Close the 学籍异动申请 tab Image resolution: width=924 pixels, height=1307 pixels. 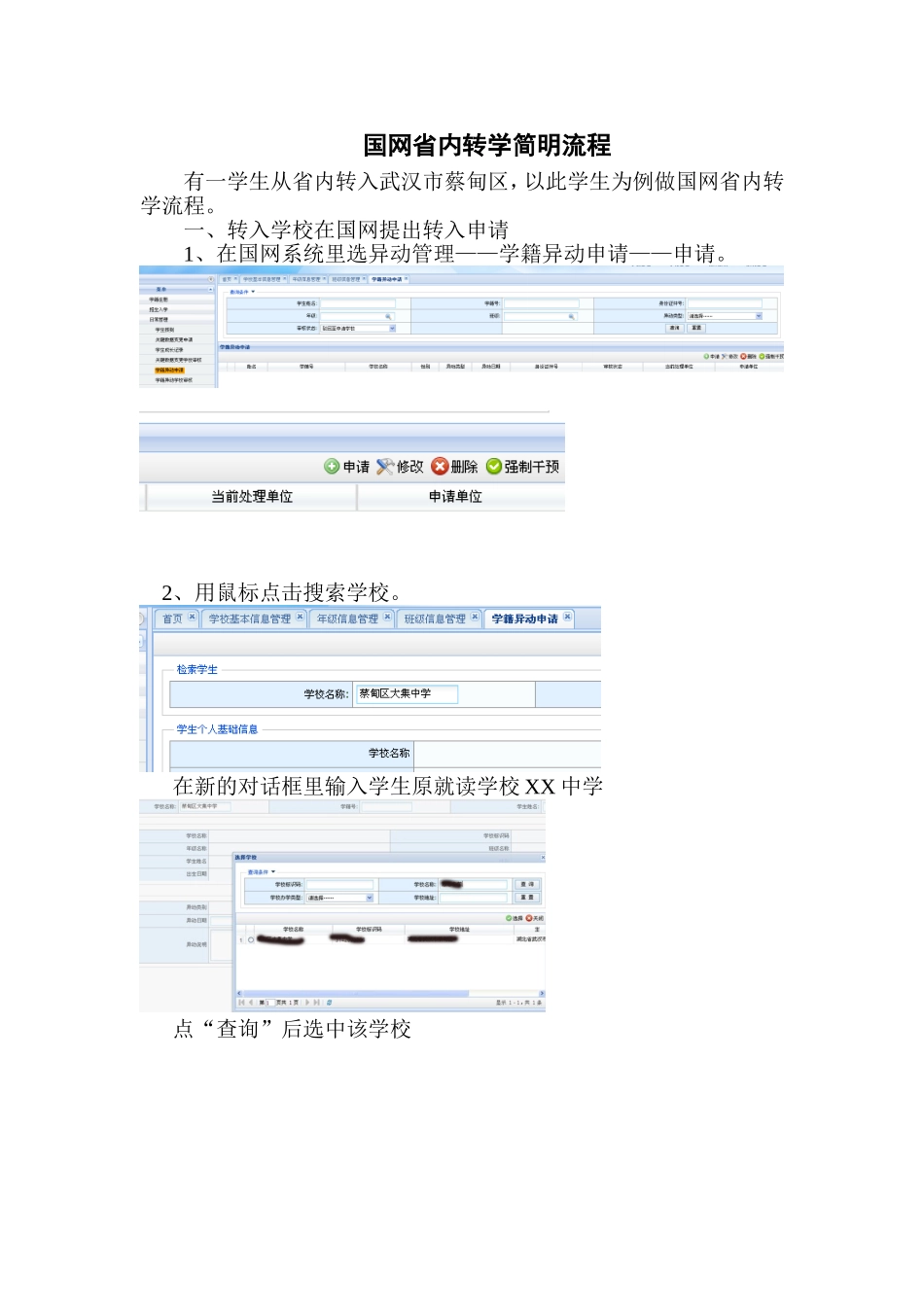[567, 618]
